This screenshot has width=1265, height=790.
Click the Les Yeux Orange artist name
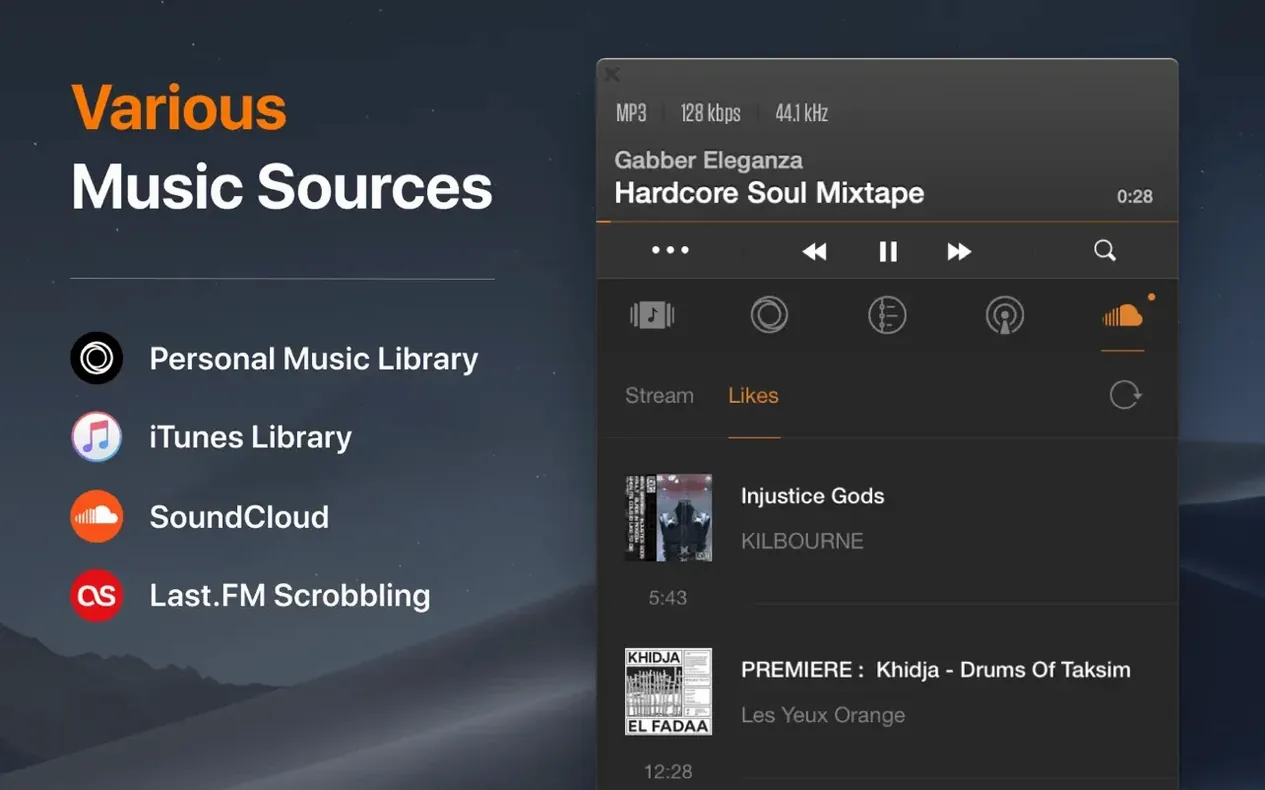823,715
